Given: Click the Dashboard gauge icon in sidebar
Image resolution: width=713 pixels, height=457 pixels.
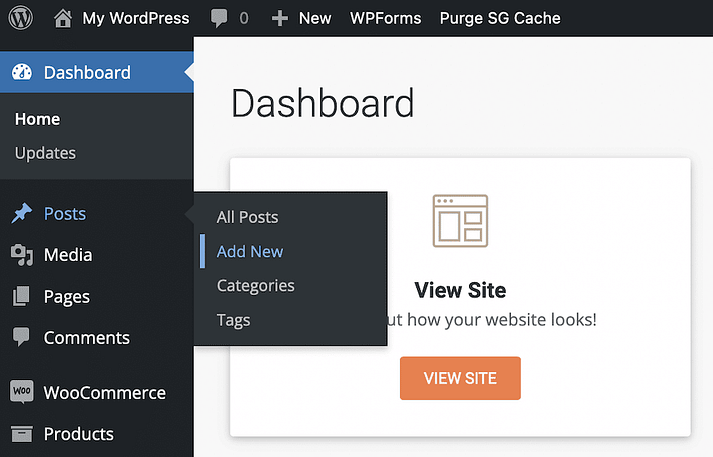Looking at the screenshot, I should tap(22, 72).
